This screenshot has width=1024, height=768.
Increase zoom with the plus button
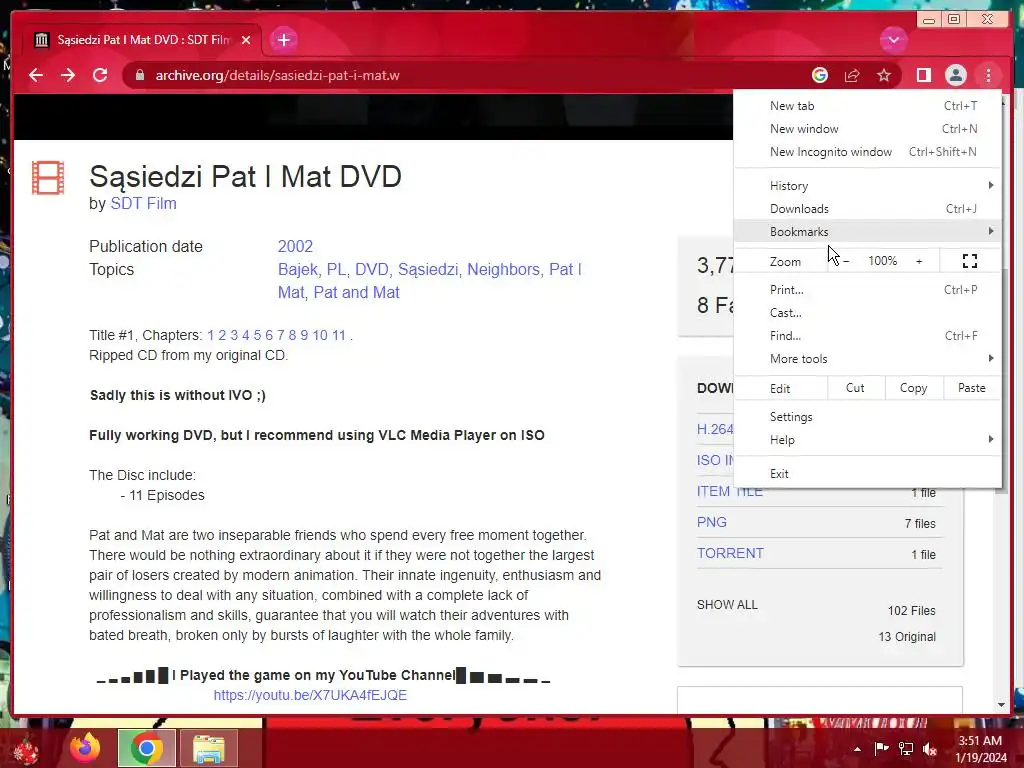[x=919, y=261]
